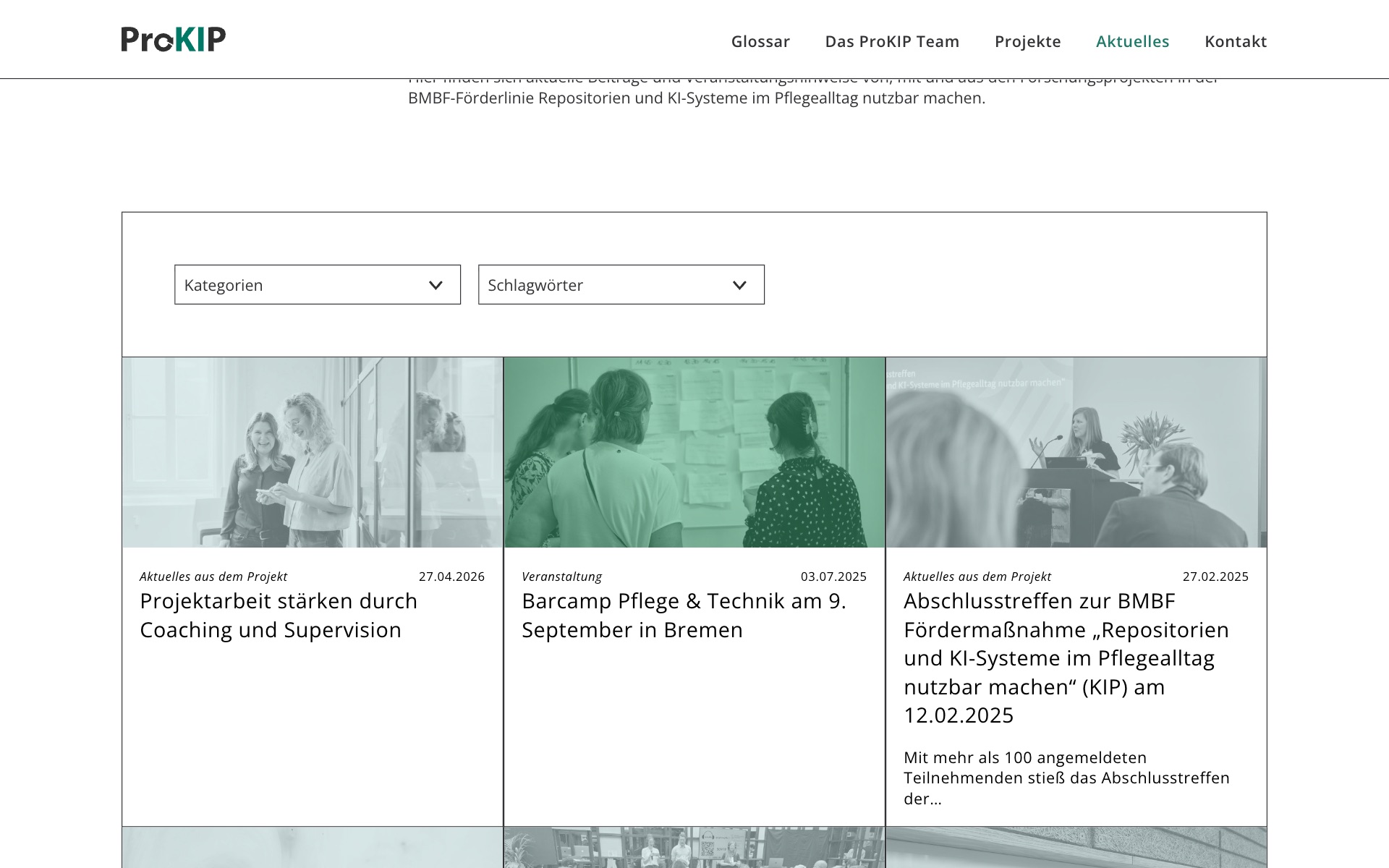Click the date 03.07.2025
This screenshot has width=1389, height=868.
pyautogui.click(x=833, y=576)
